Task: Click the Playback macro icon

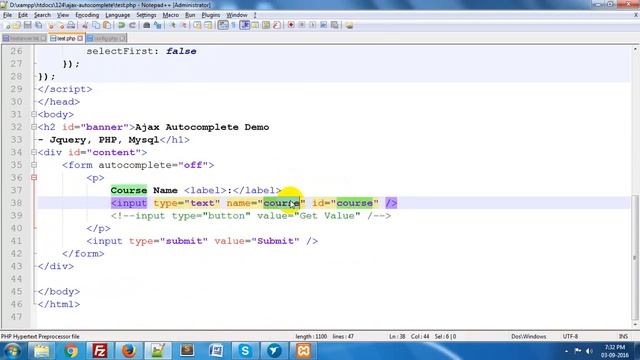Action: (x=313, y=25)
